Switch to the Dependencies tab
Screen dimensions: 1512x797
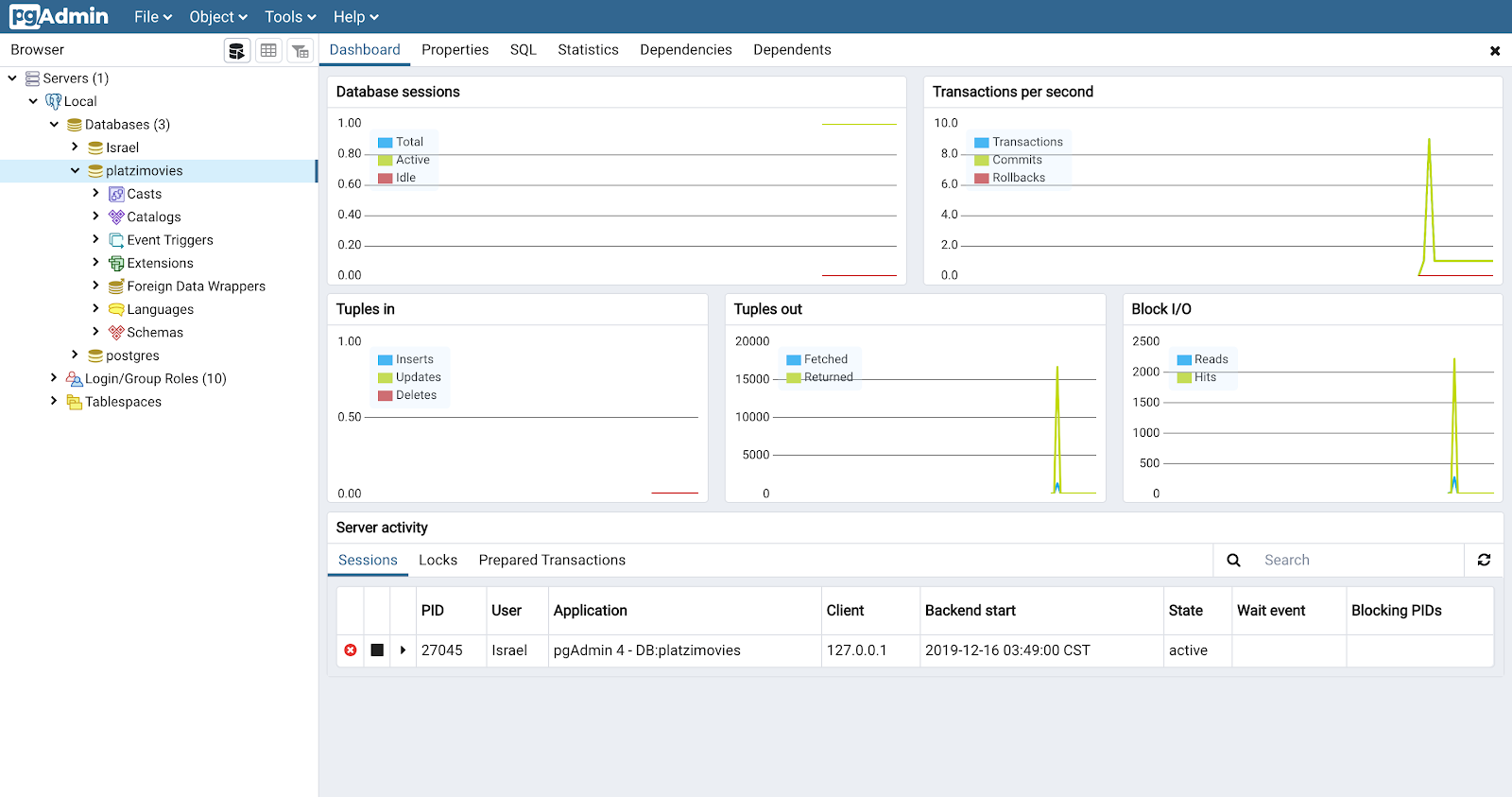tap(686, 50)
